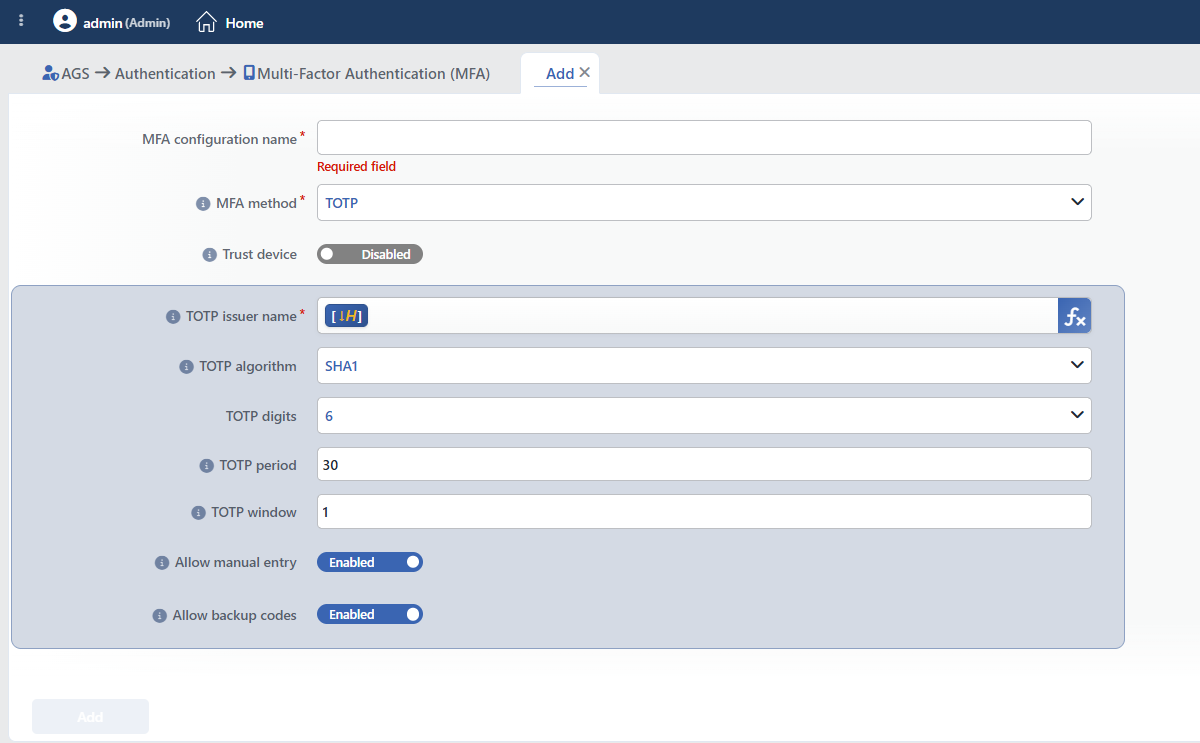This screenshot has width=1200, height=743.
Task: Click the info icon beside Allow backup codes
Action: point(159,616)
